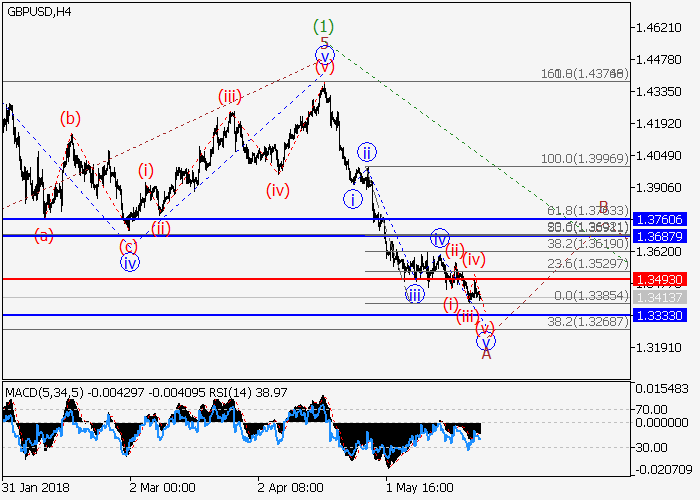This screenshot has width=700, height=500.
Task: Click the red A wave label
Action: click(486, 354)
